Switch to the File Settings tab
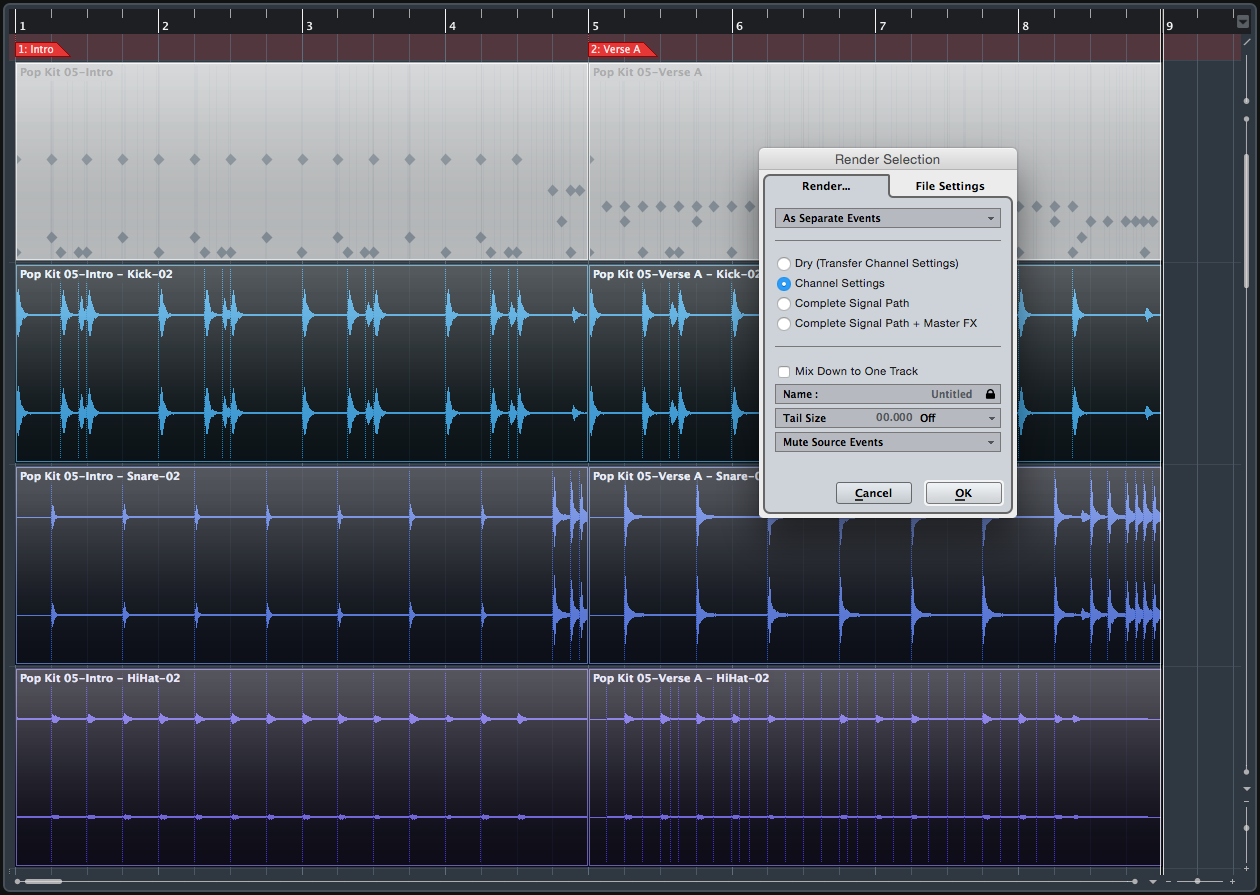The width and height of the screenshot is (1260, 895). (x=949, y=186)
